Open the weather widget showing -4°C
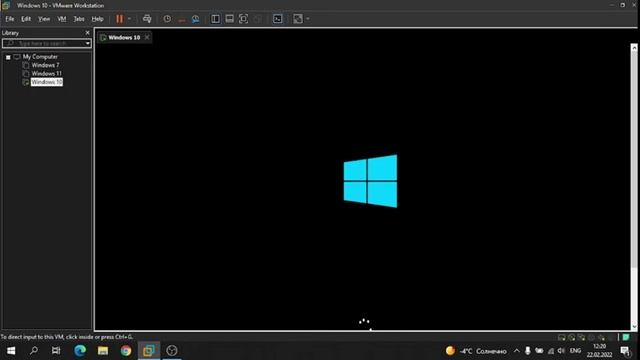Viewport: 640px width, 360px height. coord(476,351)
